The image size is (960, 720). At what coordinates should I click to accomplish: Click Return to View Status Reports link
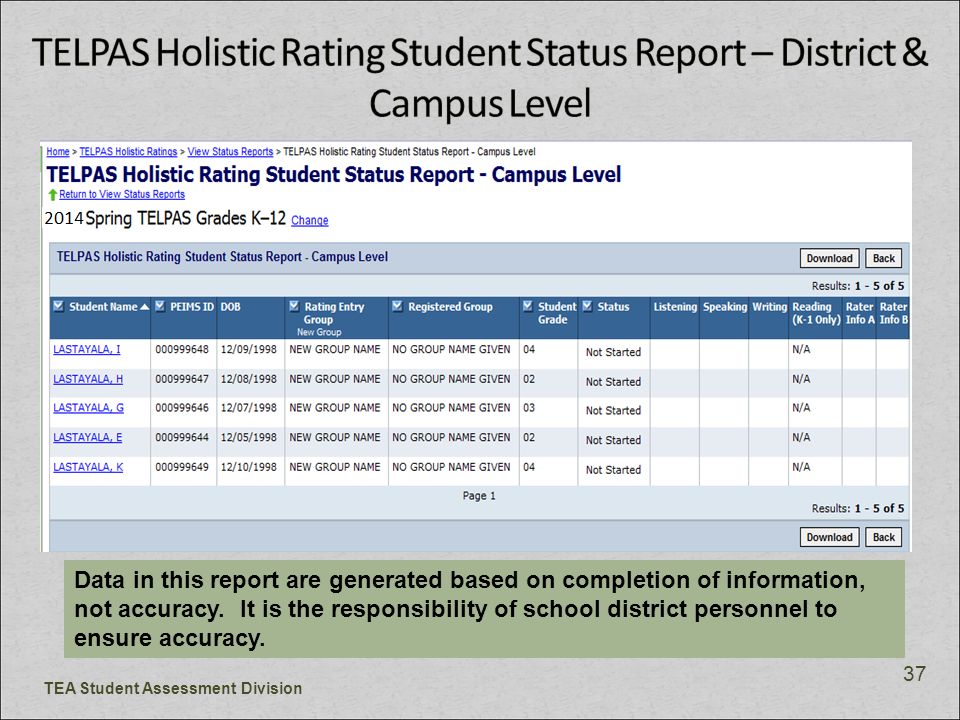(122, 194)
